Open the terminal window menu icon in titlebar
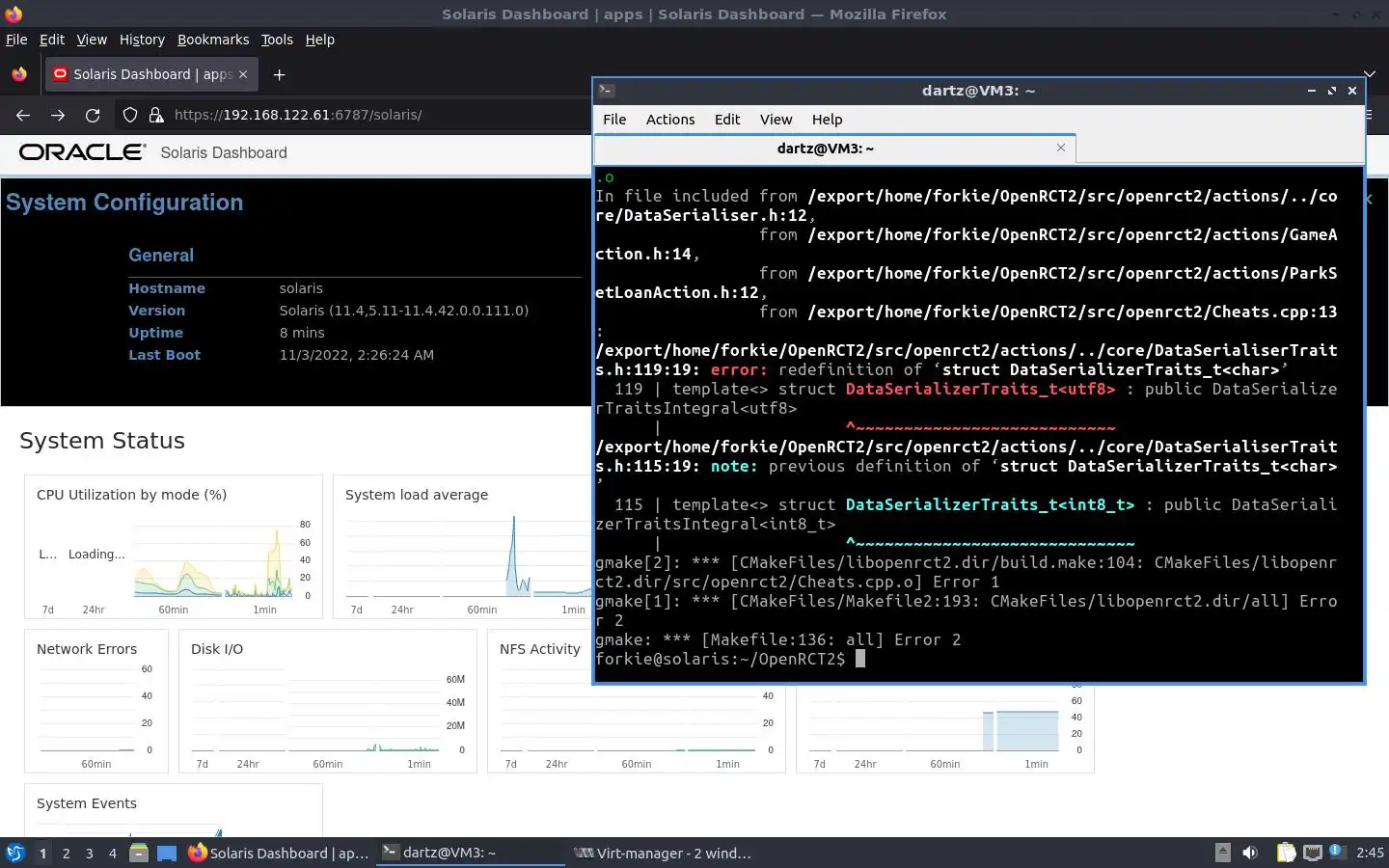 coord(607,90)
